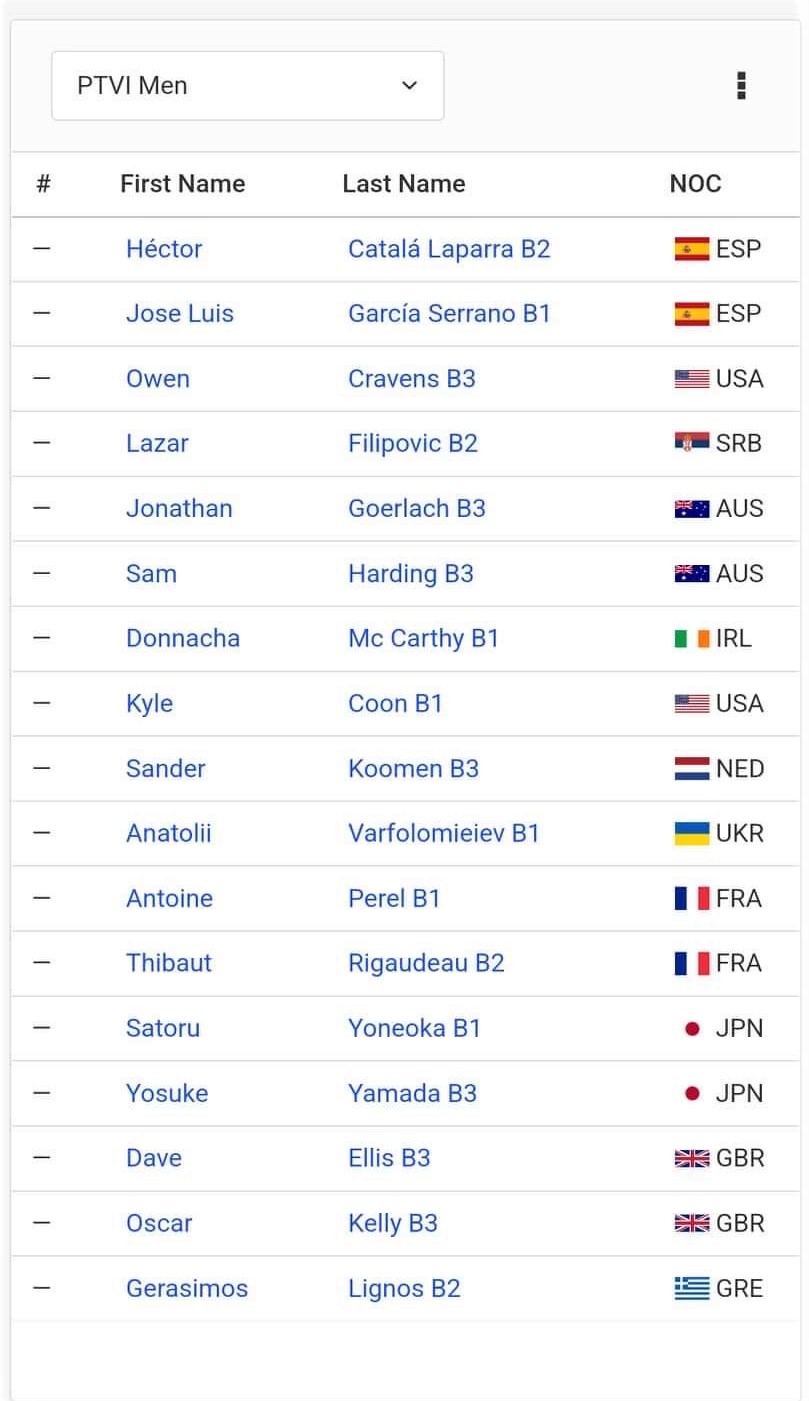Open Cravens B3 last name link

tap(412, 379)
